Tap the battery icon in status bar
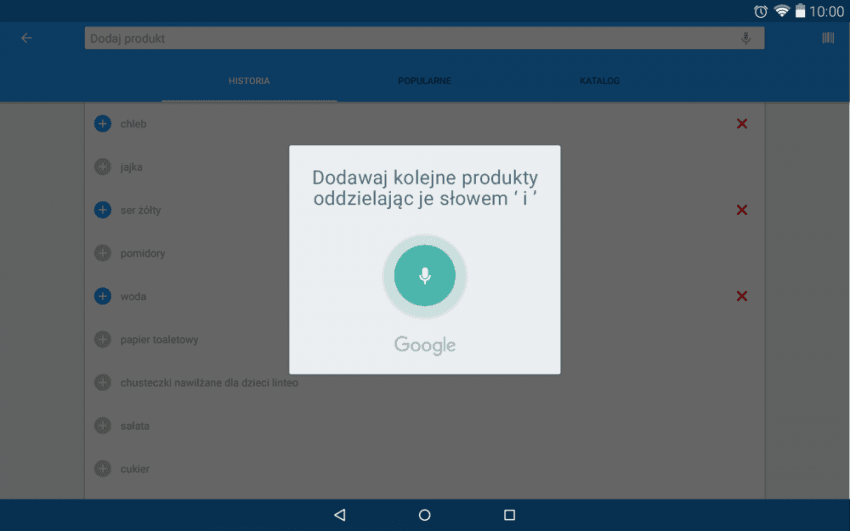 pyautogui.click(x=800, y=11)
